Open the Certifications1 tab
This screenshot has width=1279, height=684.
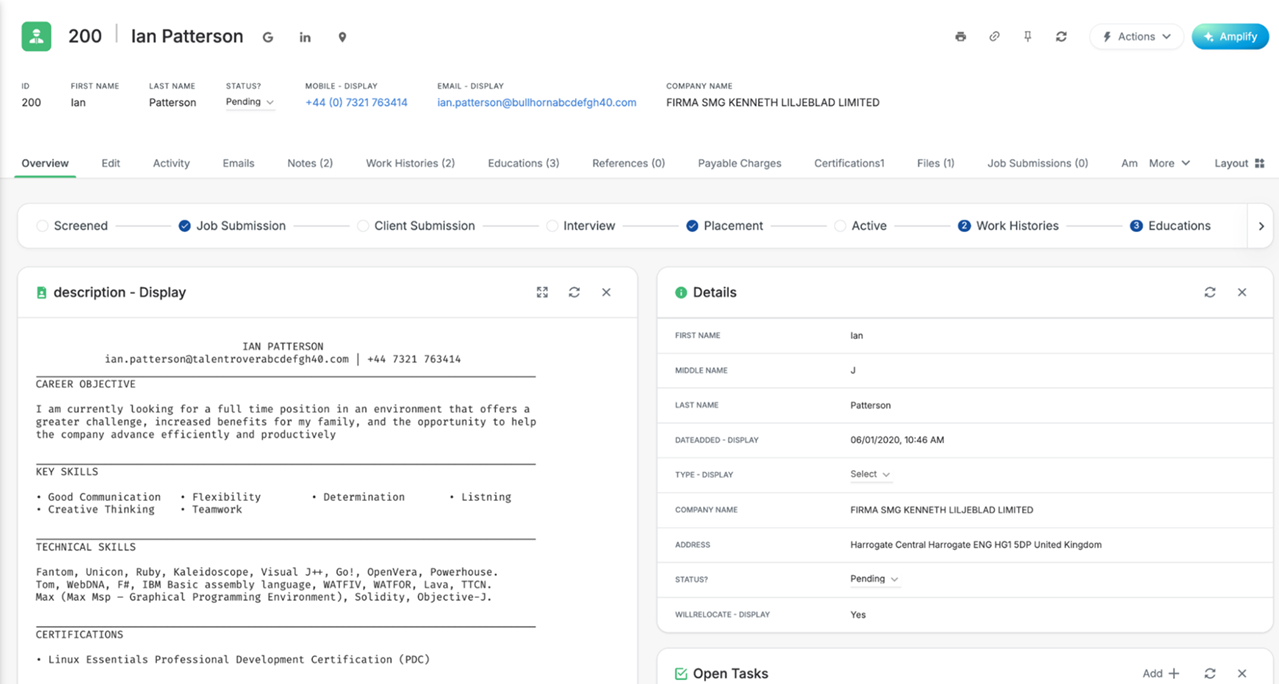[x=849, y=163]
